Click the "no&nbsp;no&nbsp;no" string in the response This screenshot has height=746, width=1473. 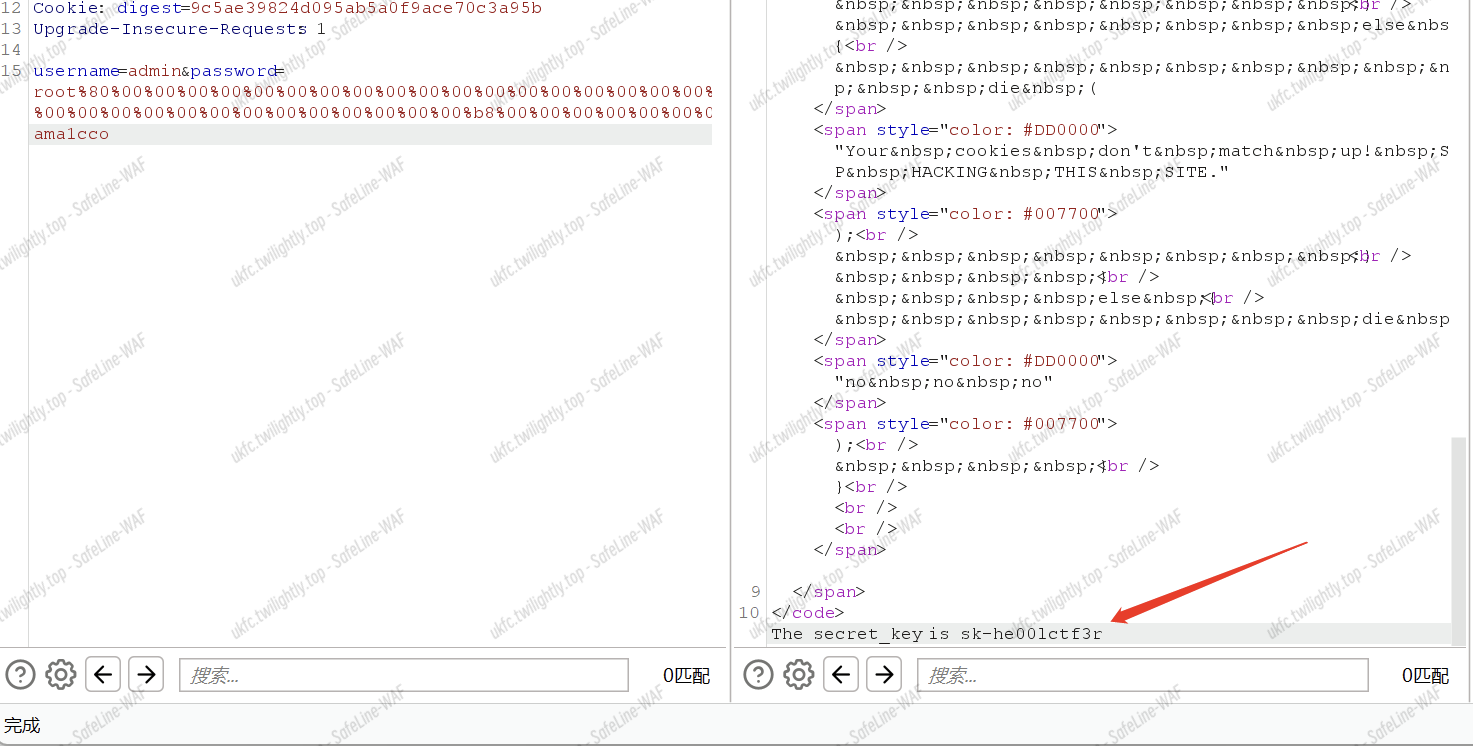point(948,382)
